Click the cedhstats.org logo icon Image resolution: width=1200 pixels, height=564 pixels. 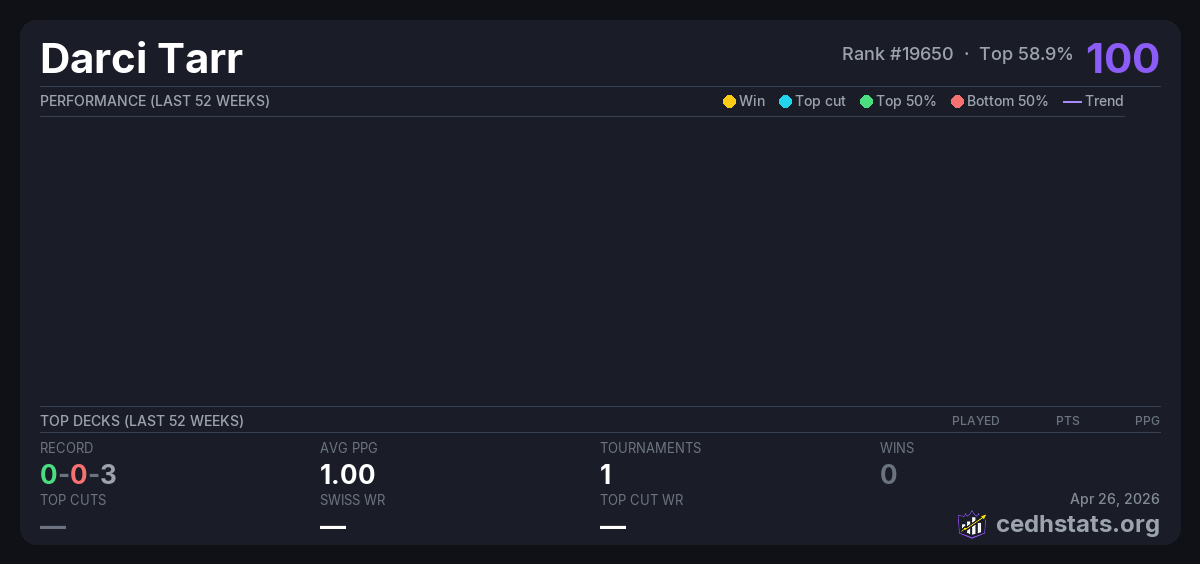[x=971, y=524]
